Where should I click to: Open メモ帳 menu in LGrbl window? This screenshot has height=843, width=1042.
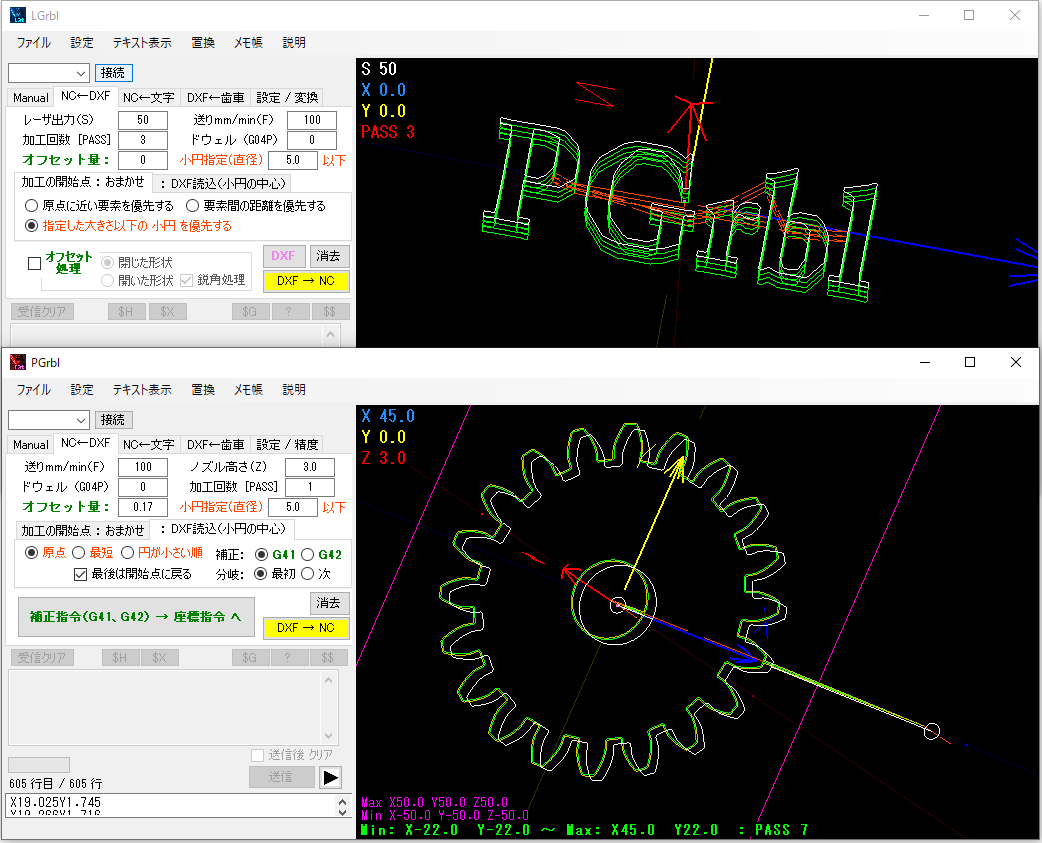(x=249, y=43)
